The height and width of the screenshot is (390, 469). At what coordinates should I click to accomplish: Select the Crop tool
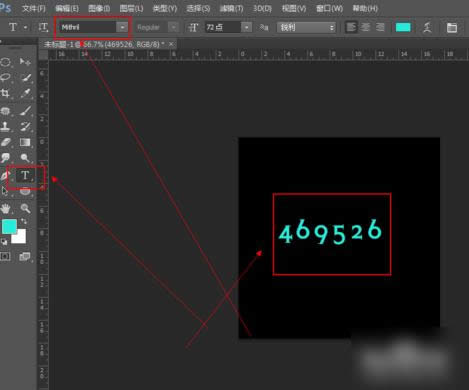coord(5,93)
